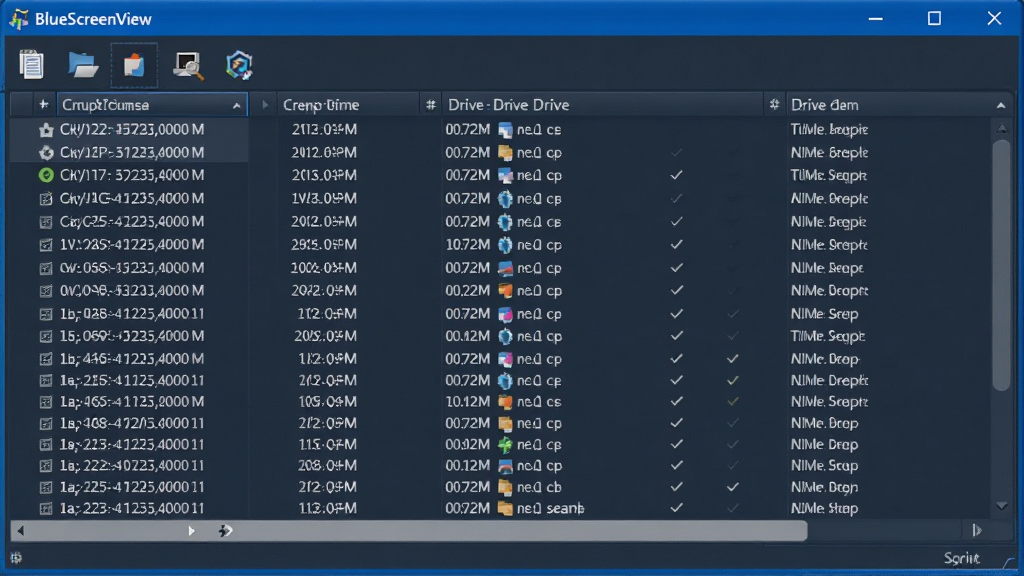
Task: Expand arrow before Crenp time column
Action: click(x=264, y=104)
